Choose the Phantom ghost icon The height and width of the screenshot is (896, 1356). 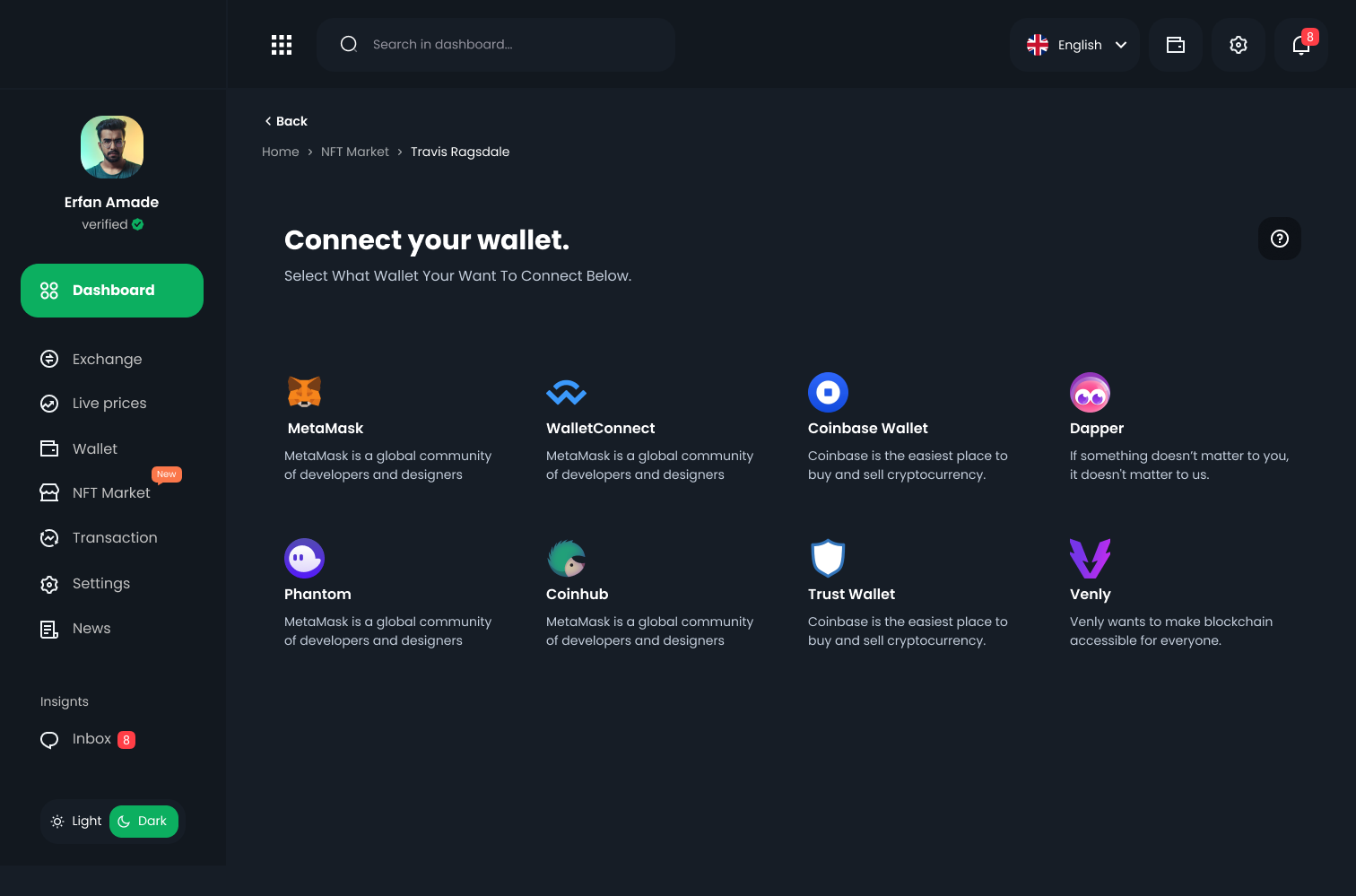304,558
